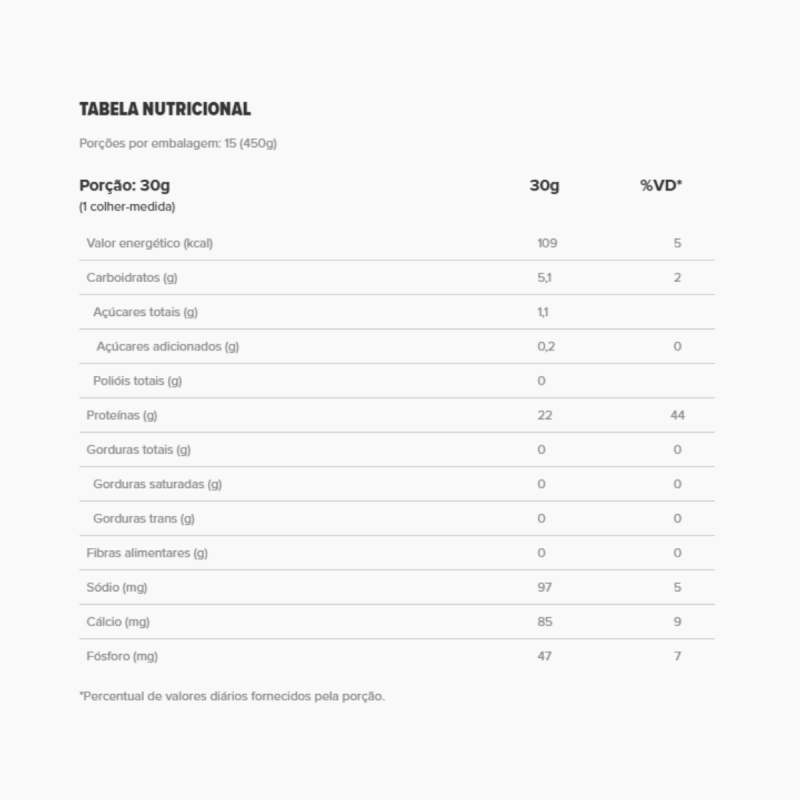Click the protein %VD value 44
Viewport: 800px width, 800px height.
point(677,415)
